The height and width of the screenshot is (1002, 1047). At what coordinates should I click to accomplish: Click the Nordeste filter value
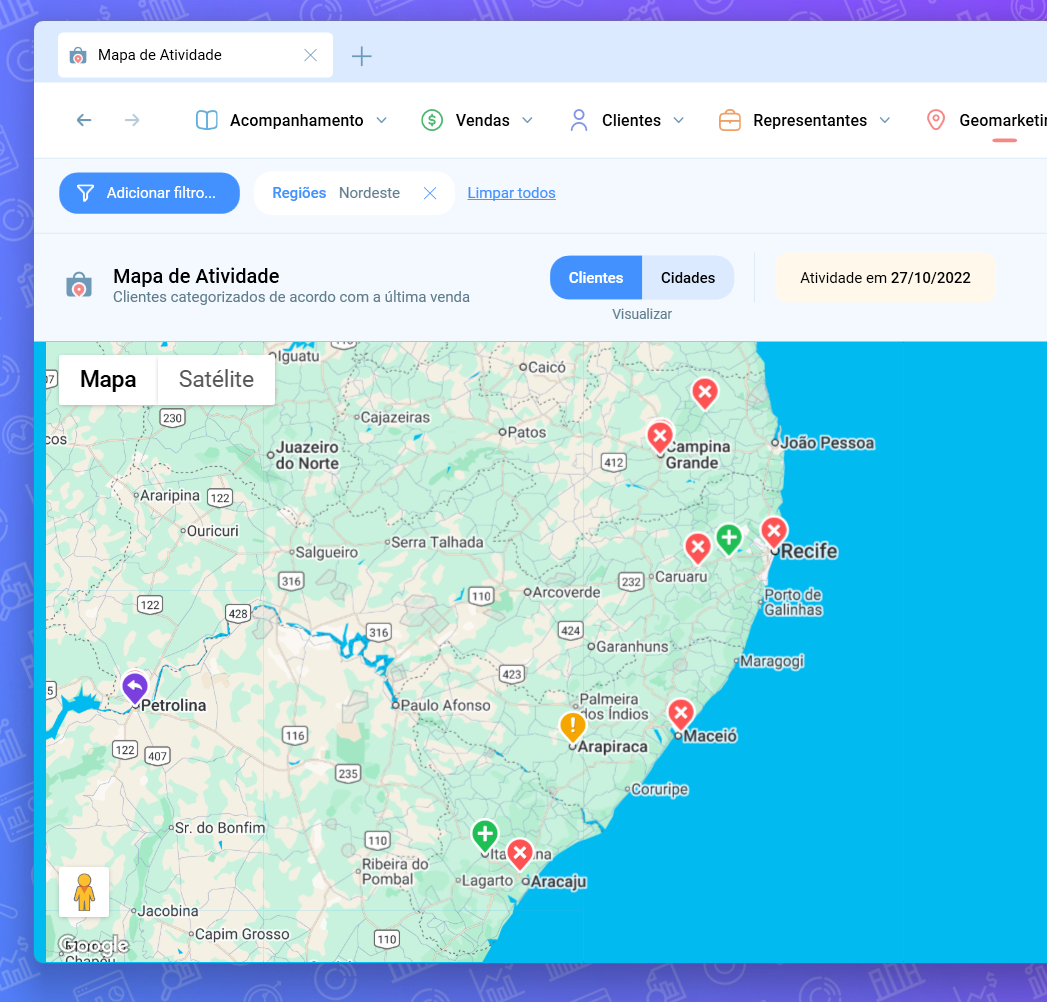point(369,194)
